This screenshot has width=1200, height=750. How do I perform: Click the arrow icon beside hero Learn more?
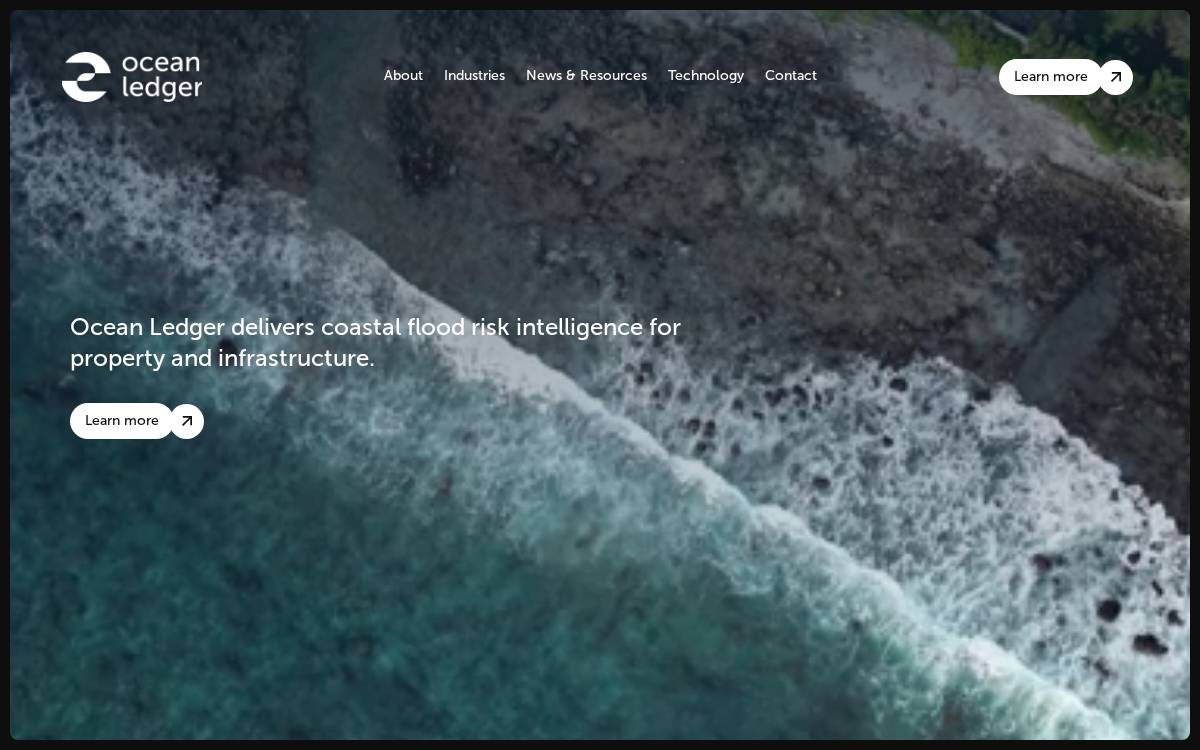187,421
